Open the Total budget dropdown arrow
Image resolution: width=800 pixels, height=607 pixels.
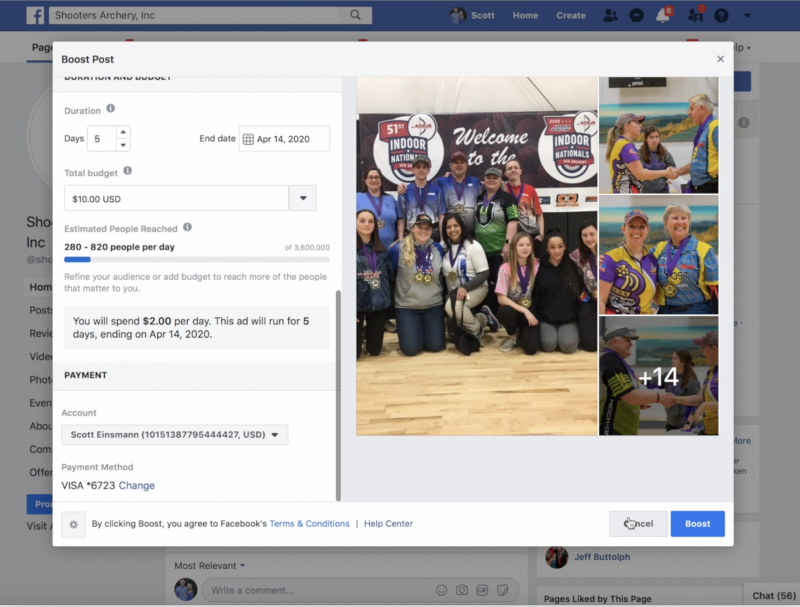(x=303, y=198)
